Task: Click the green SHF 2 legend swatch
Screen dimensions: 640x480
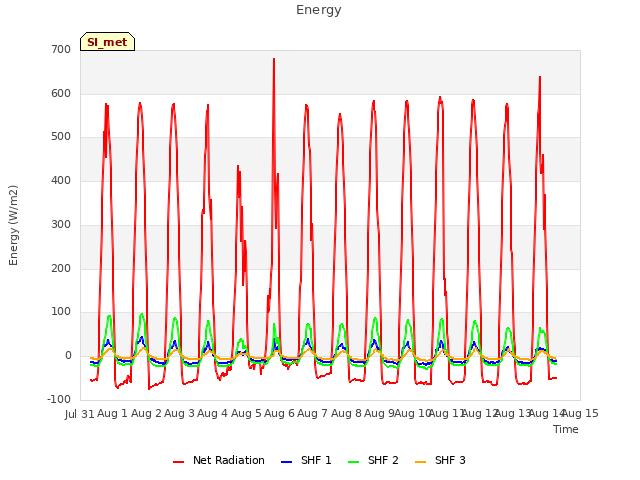Action: pyautogui.click(x=353, y=462)
